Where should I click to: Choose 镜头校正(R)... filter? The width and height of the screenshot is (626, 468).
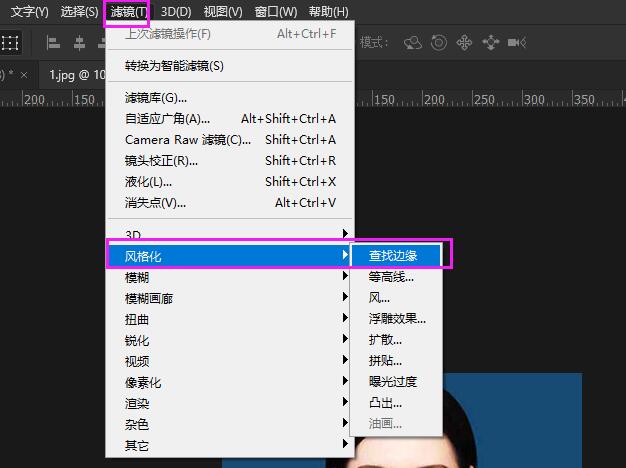click(x=230, y=161)
